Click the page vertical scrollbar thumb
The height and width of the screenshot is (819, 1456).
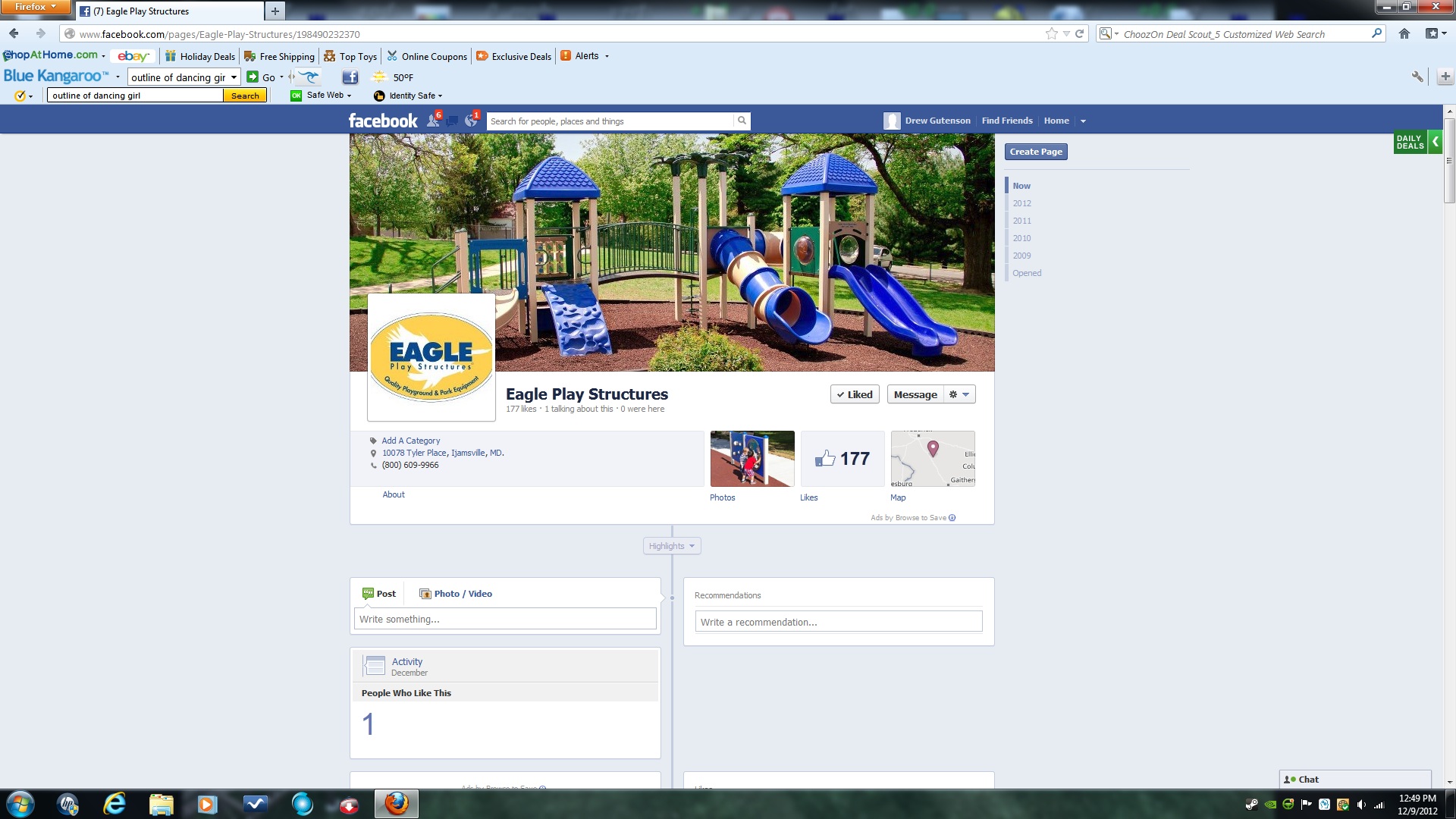tap(1449, 161)
